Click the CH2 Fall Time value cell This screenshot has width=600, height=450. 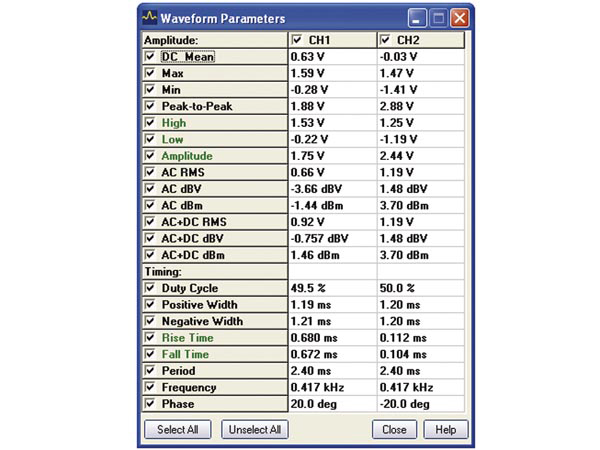click(x=420, y=354)
